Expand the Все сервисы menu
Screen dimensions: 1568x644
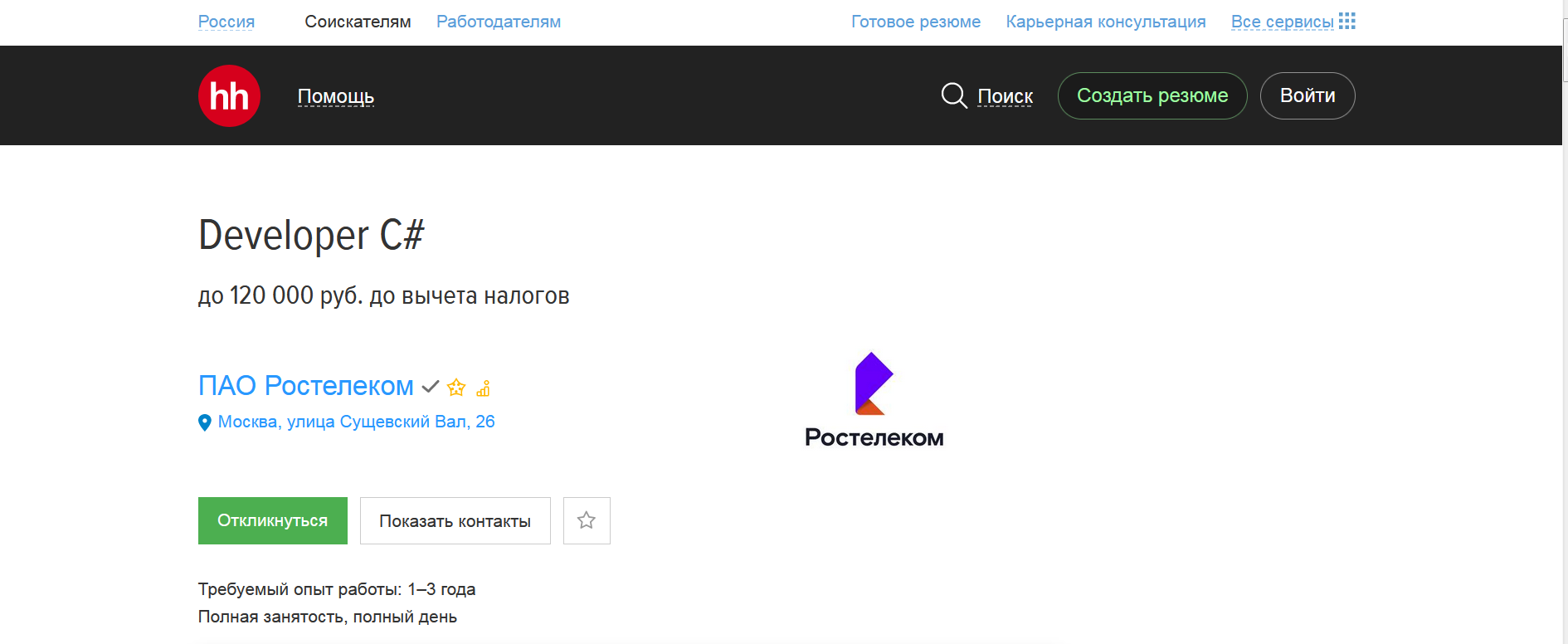tap(1283, 22)
